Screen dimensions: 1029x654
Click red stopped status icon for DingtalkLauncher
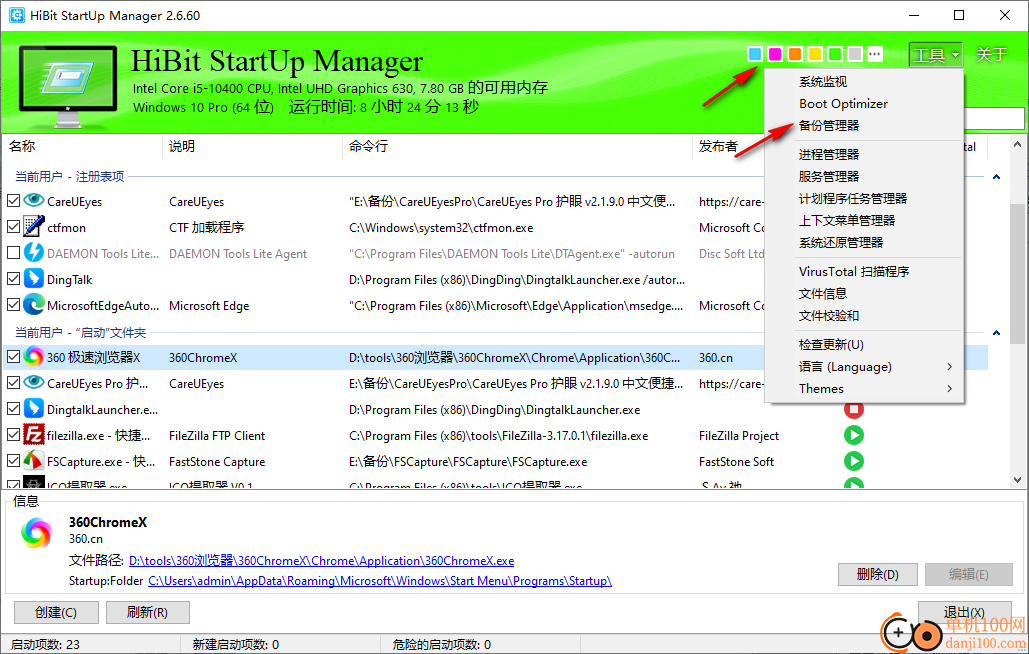(854, 410)
